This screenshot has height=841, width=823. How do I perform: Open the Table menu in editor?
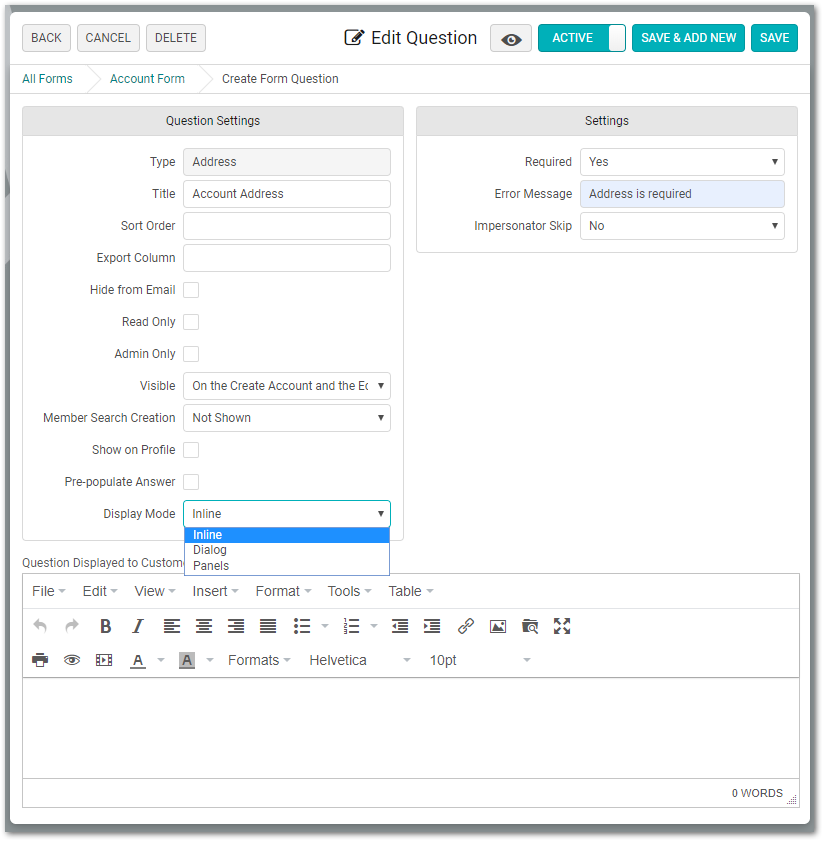point(410,591)
